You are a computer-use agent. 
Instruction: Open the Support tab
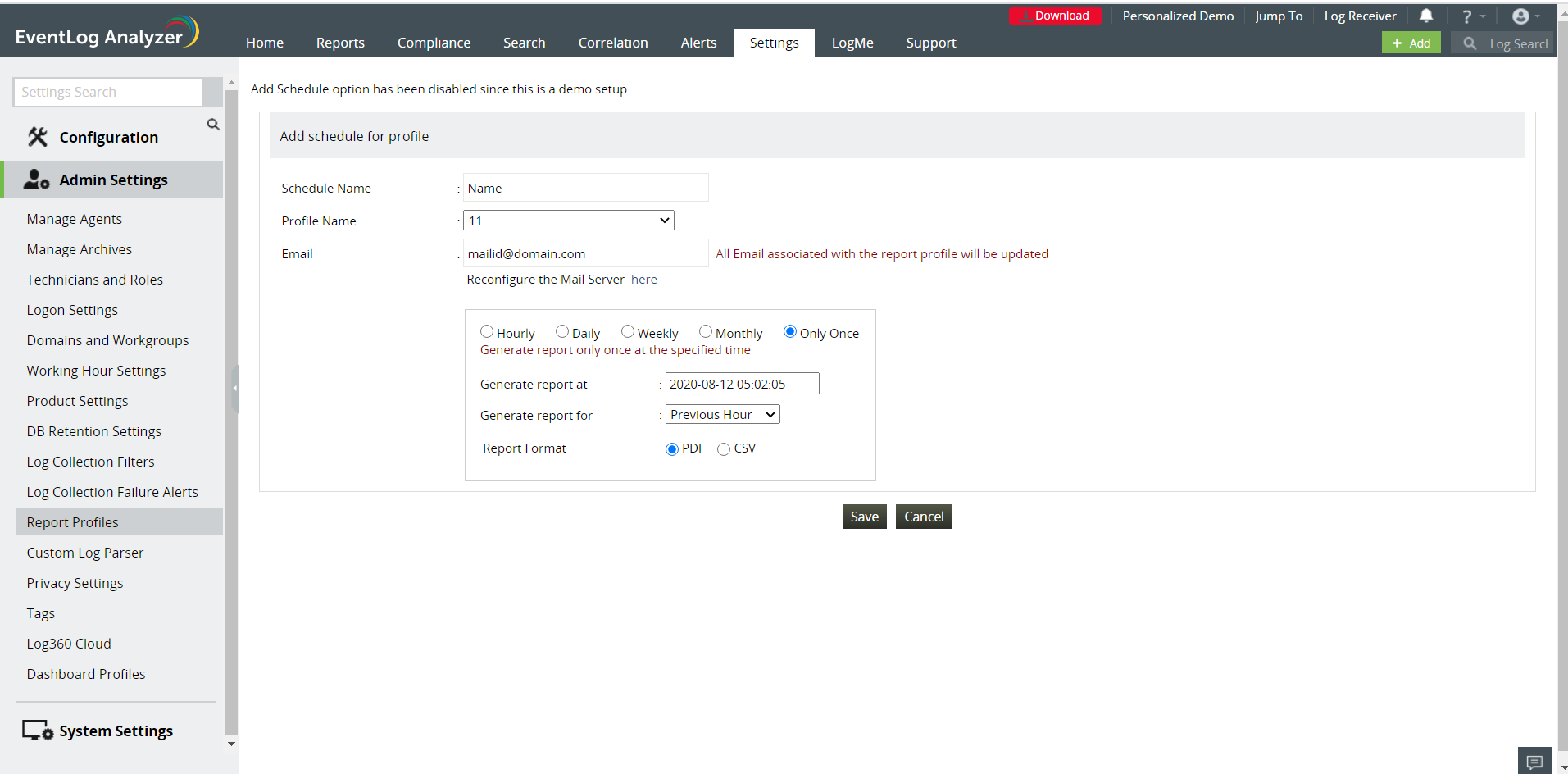[931, 43]
